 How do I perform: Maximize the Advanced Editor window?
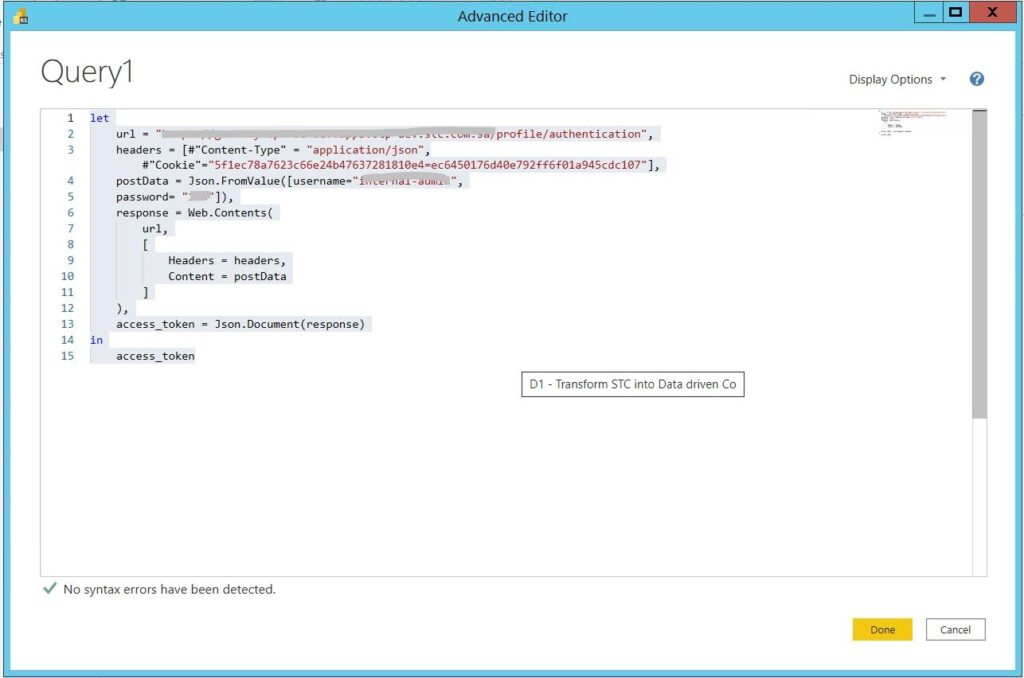pos(955,13)
